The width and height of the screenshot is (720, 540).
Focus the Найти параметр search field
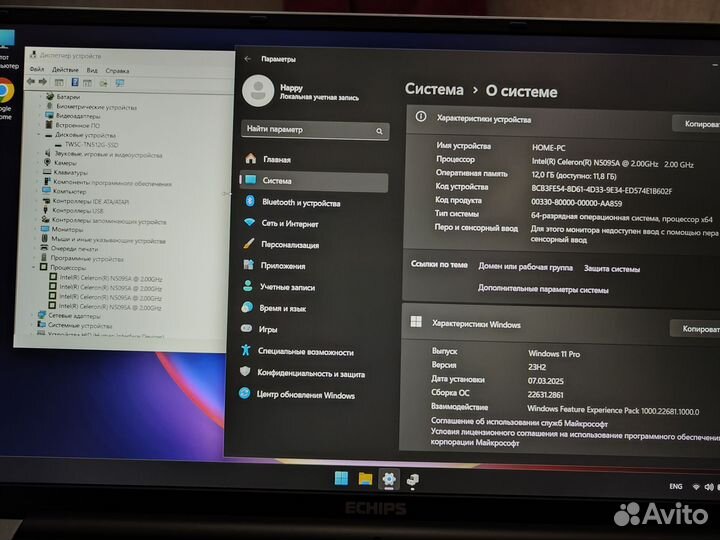tap(305, 130)
